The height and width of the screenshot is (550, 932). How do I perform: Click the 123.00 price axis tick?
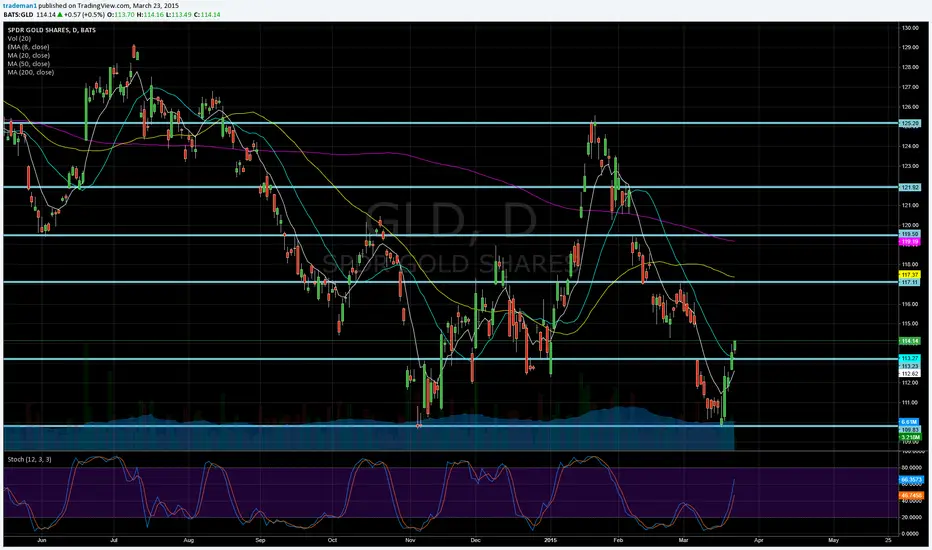coord(910,166)
